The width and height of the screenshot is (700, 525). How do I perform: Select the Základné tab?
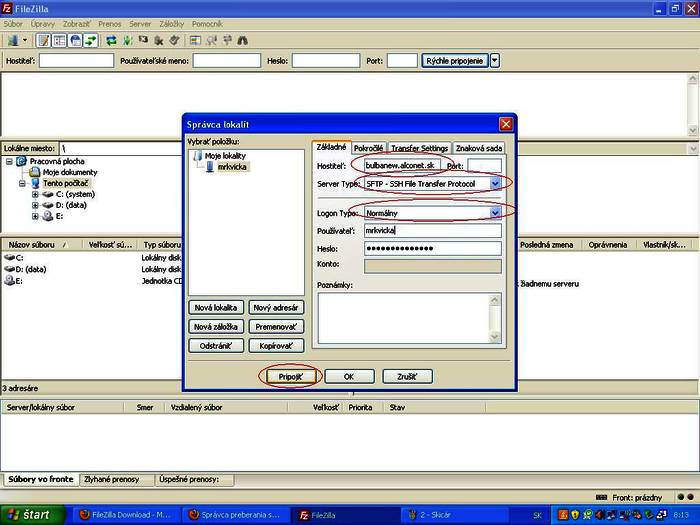(331, 147)
